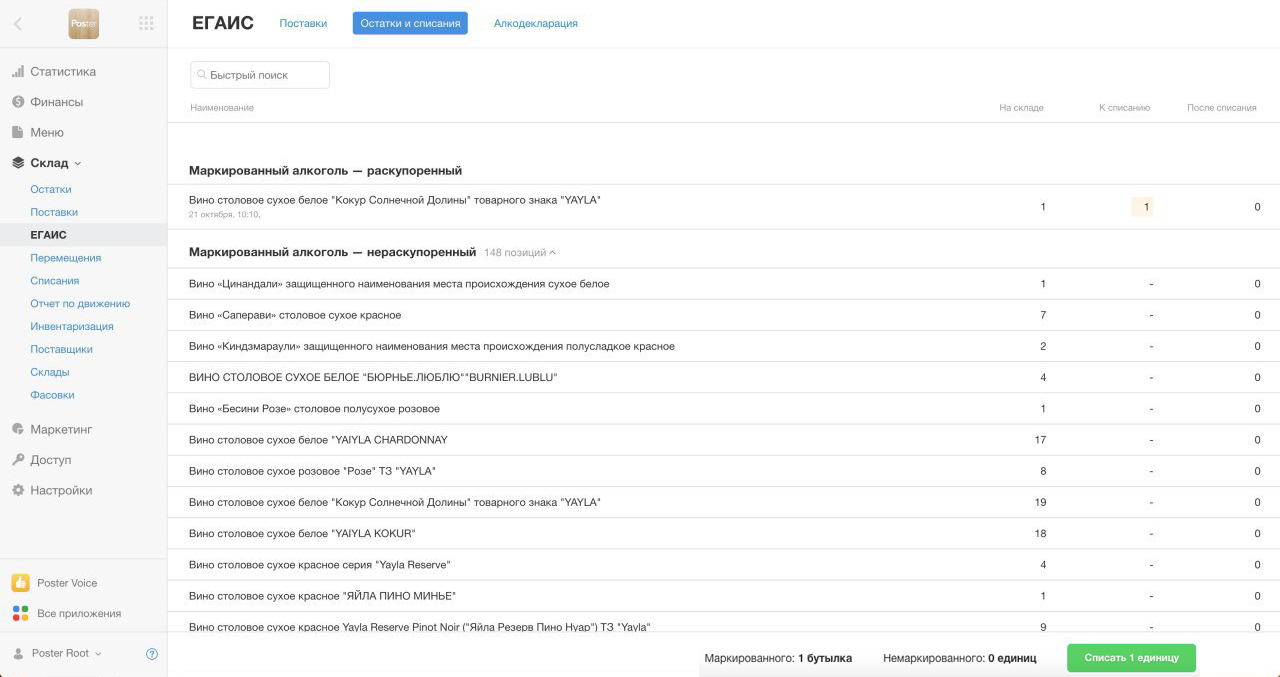Viewport: 1280px width, 677px height.
Task: Click the Статистика bar chart icon
Action: click(18, 72)
